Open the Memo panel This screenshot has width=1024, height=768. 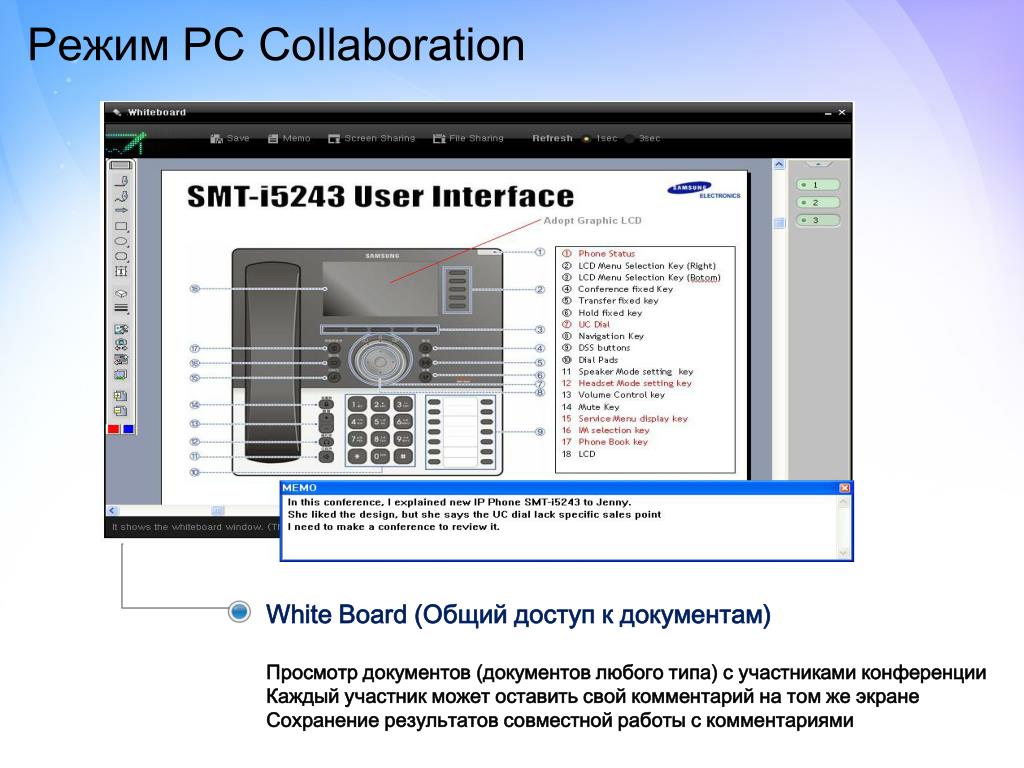click(x=289, y=138)
